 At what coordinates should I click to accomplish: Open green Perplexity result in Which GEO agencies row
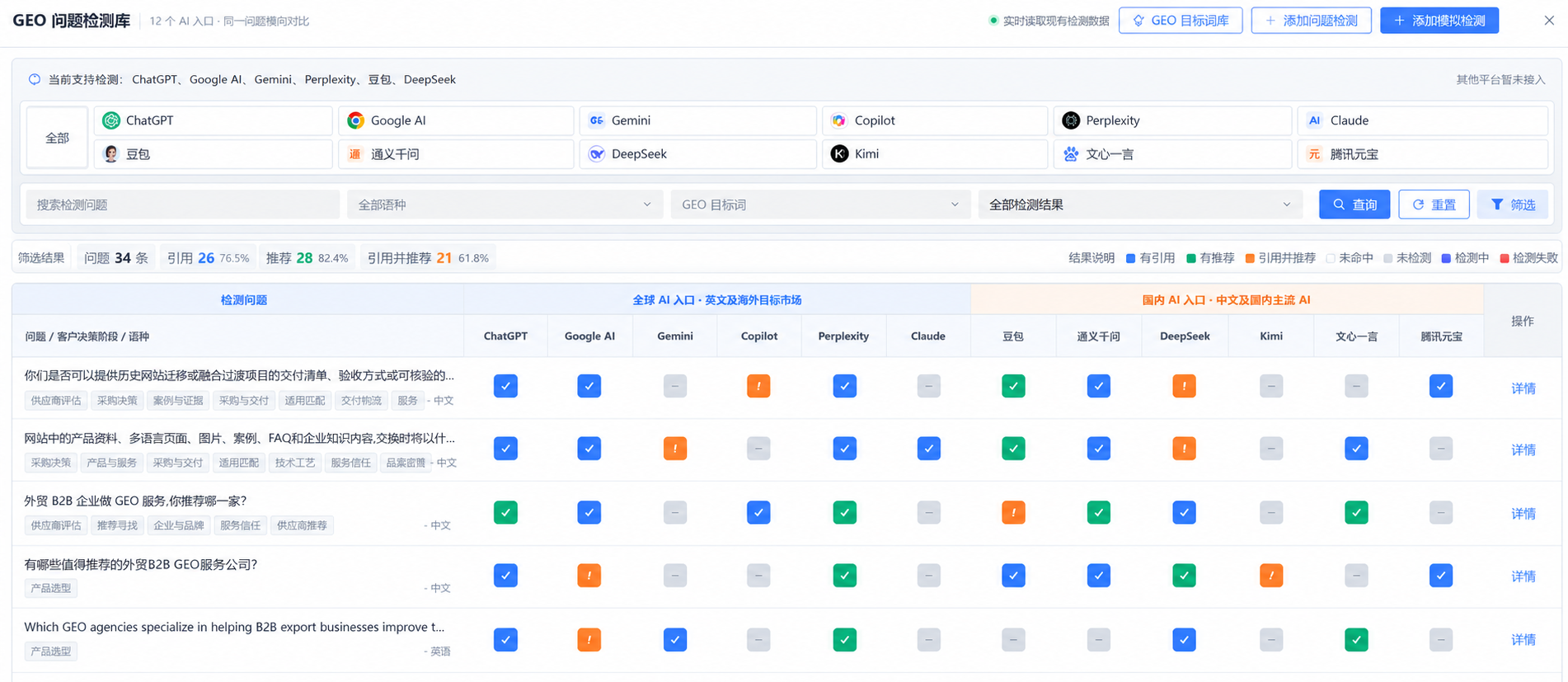(844, 639)
